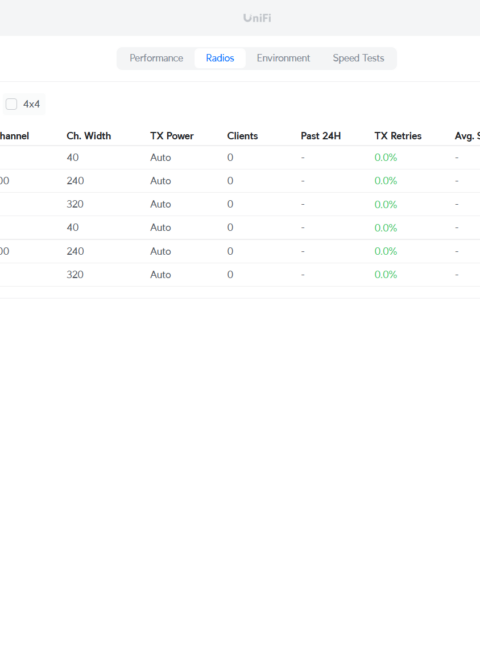Select first row with 40 channel width
Screen dimensions: 480x650
pyautogui.click(x=240, y=158)
